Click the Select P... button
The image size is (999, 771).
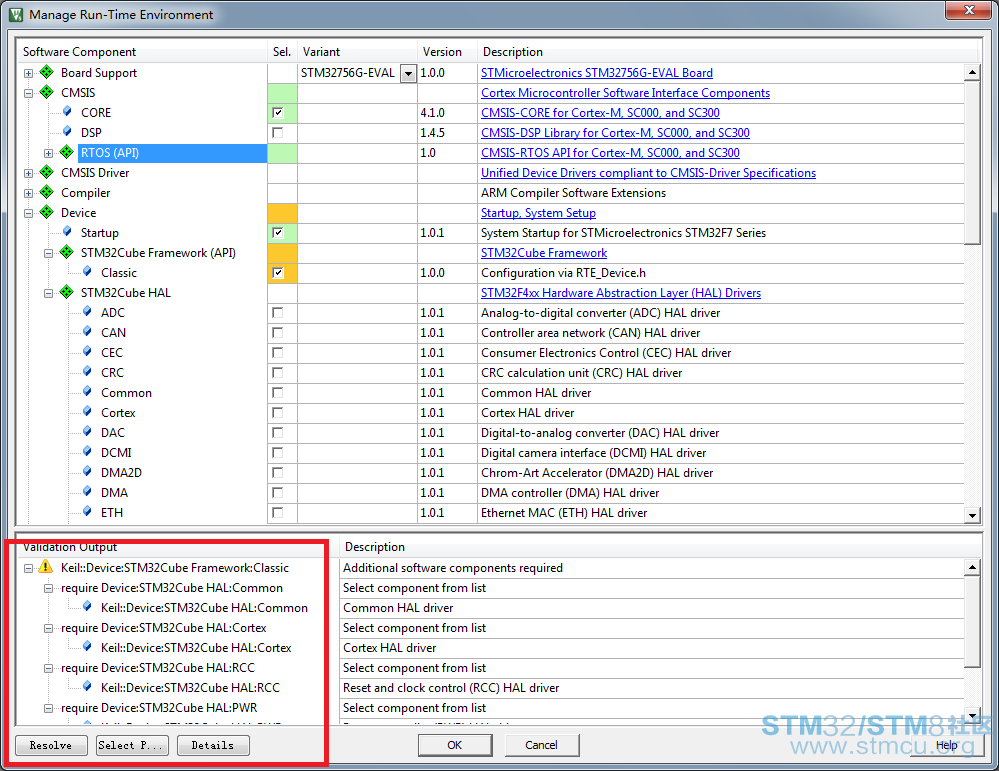[x=132, y=745]
